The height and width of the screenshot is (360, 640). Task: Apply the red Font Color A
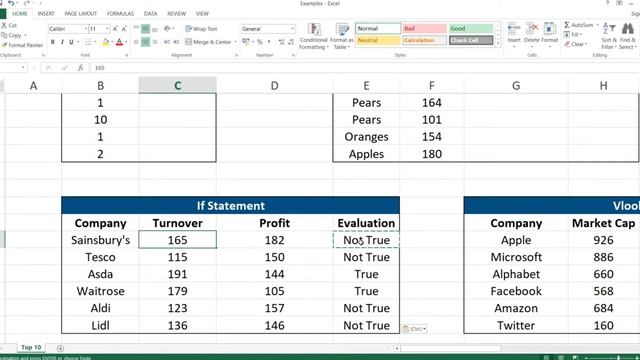(119, 42)
